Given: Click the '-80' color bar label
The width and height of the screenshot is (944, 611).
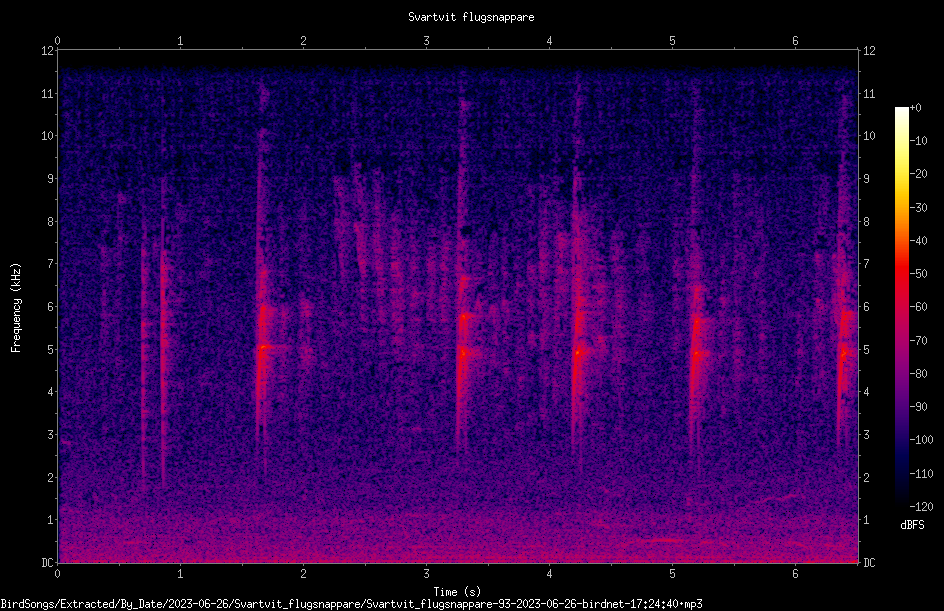Looking at the screenshot, I should [x=918, y=374].
